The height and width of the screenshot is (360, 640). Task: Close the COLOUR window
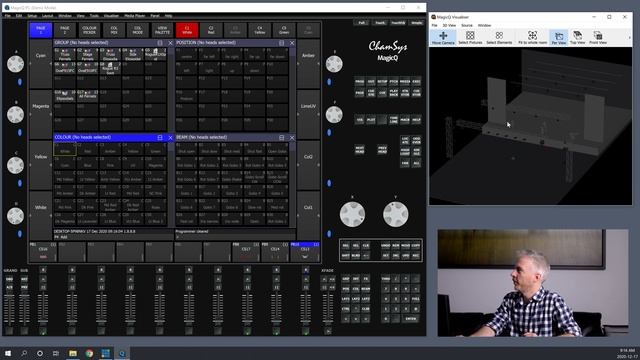(x=170, y=138)
